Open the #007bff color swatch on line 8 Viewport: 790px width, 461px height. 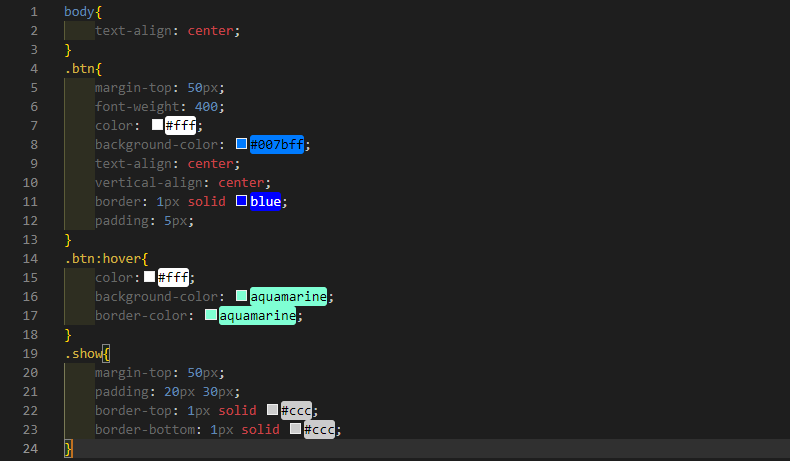(241, 144)
